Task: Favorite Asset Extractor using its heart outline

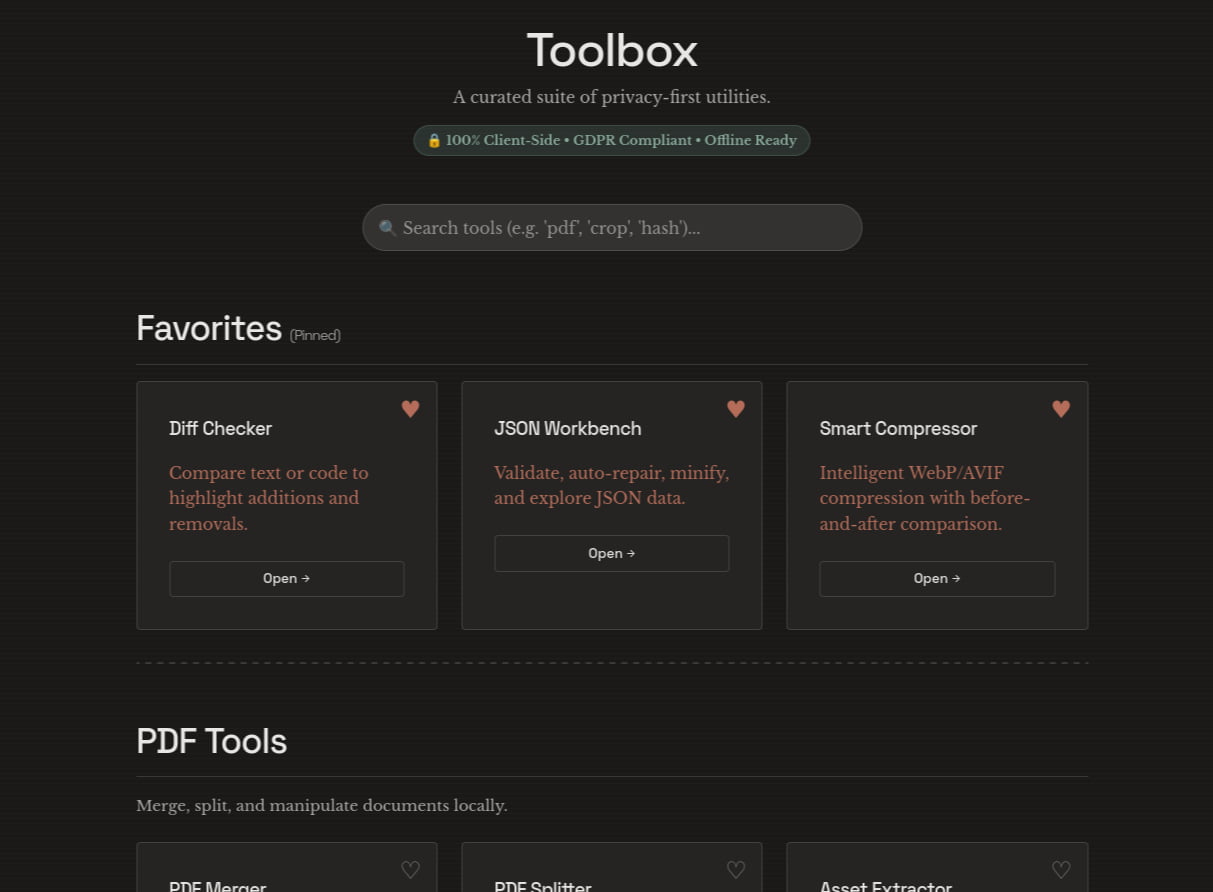Action: [x=1060, y=869]
